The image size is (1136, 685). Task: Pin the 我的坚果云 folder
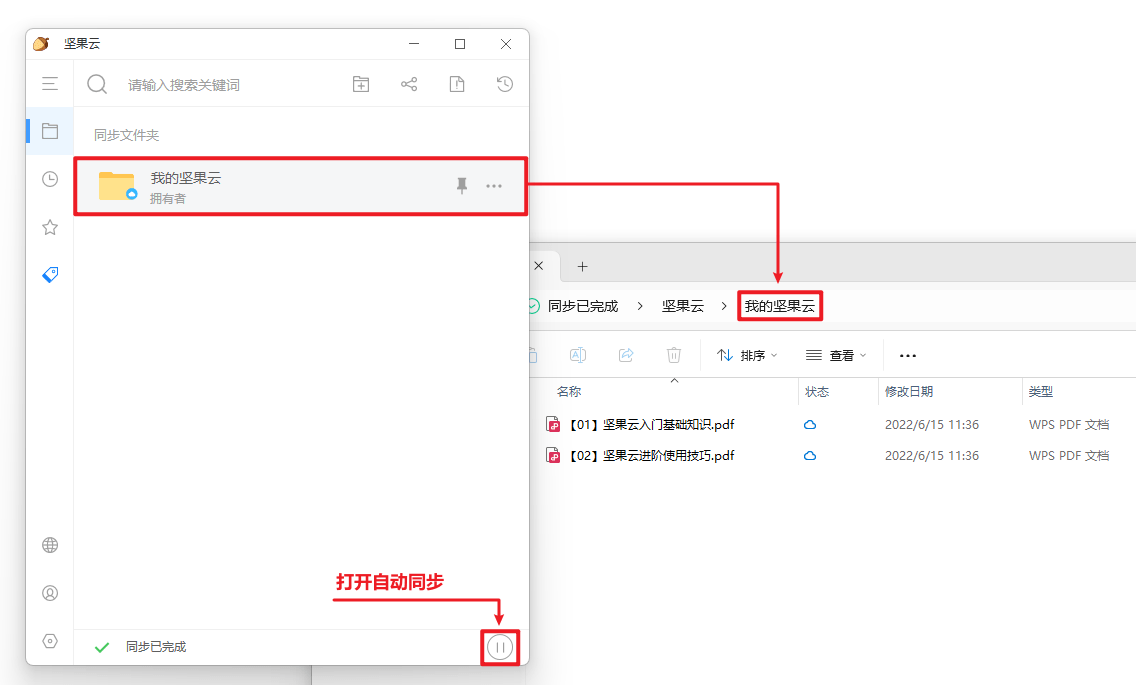[x=462, y=186]
